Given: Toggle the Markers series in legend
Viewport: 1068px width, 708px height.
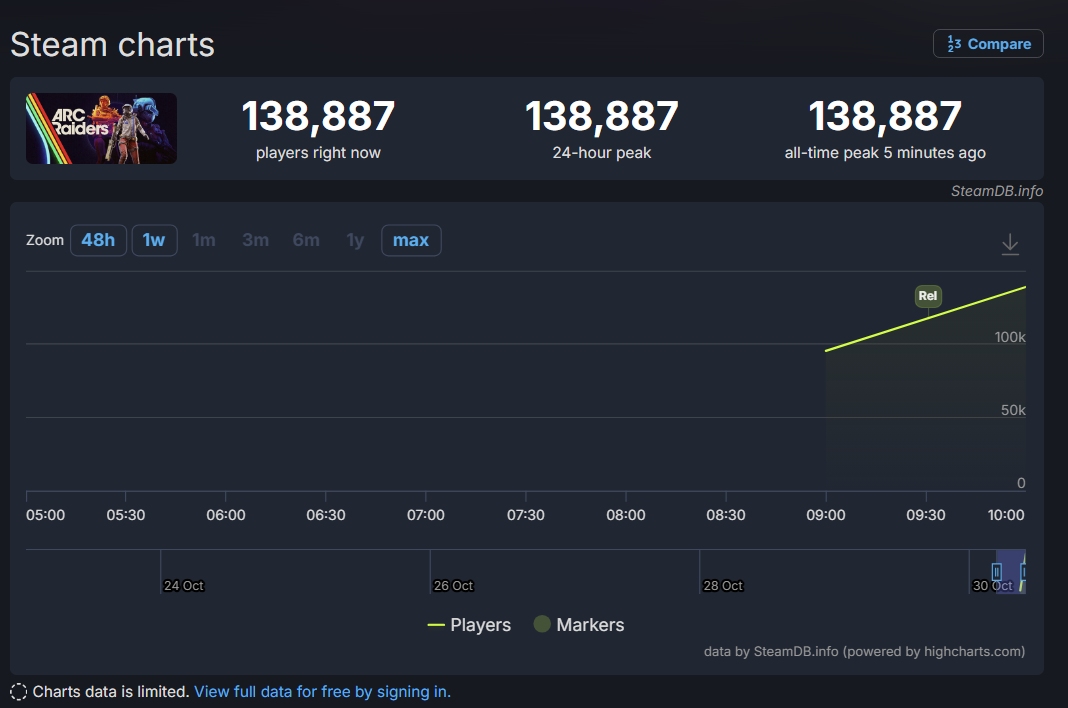Looking at the screenshot, I should (579, 624).
